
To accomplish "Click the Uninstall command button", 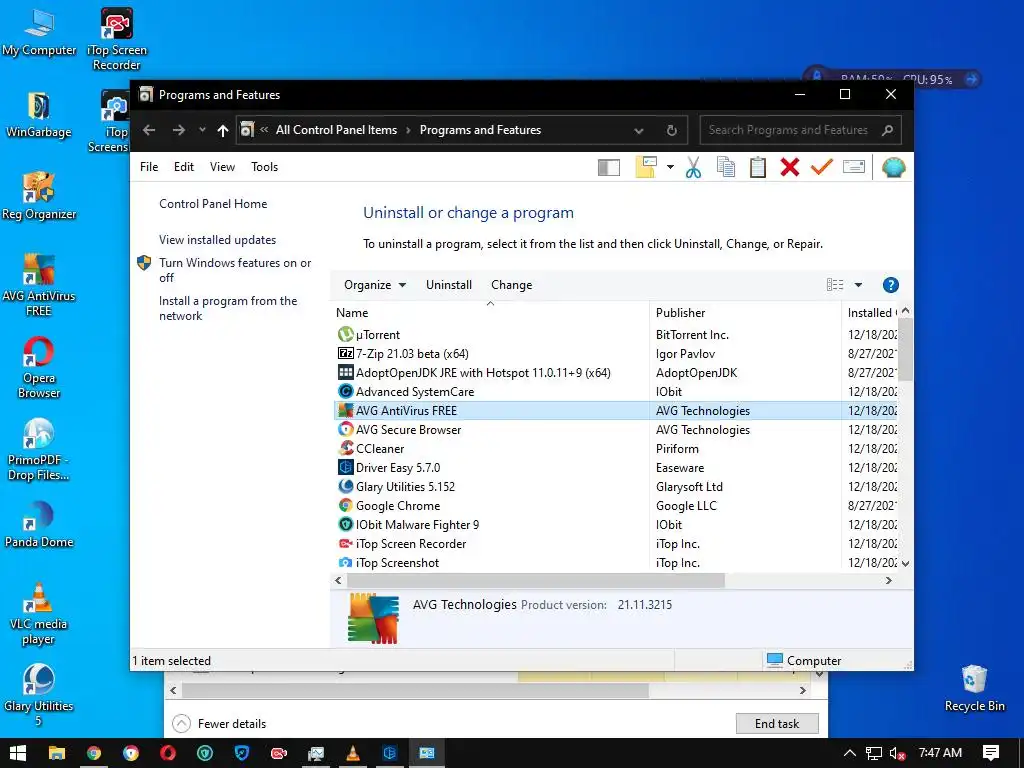I will tap(449, 285).
